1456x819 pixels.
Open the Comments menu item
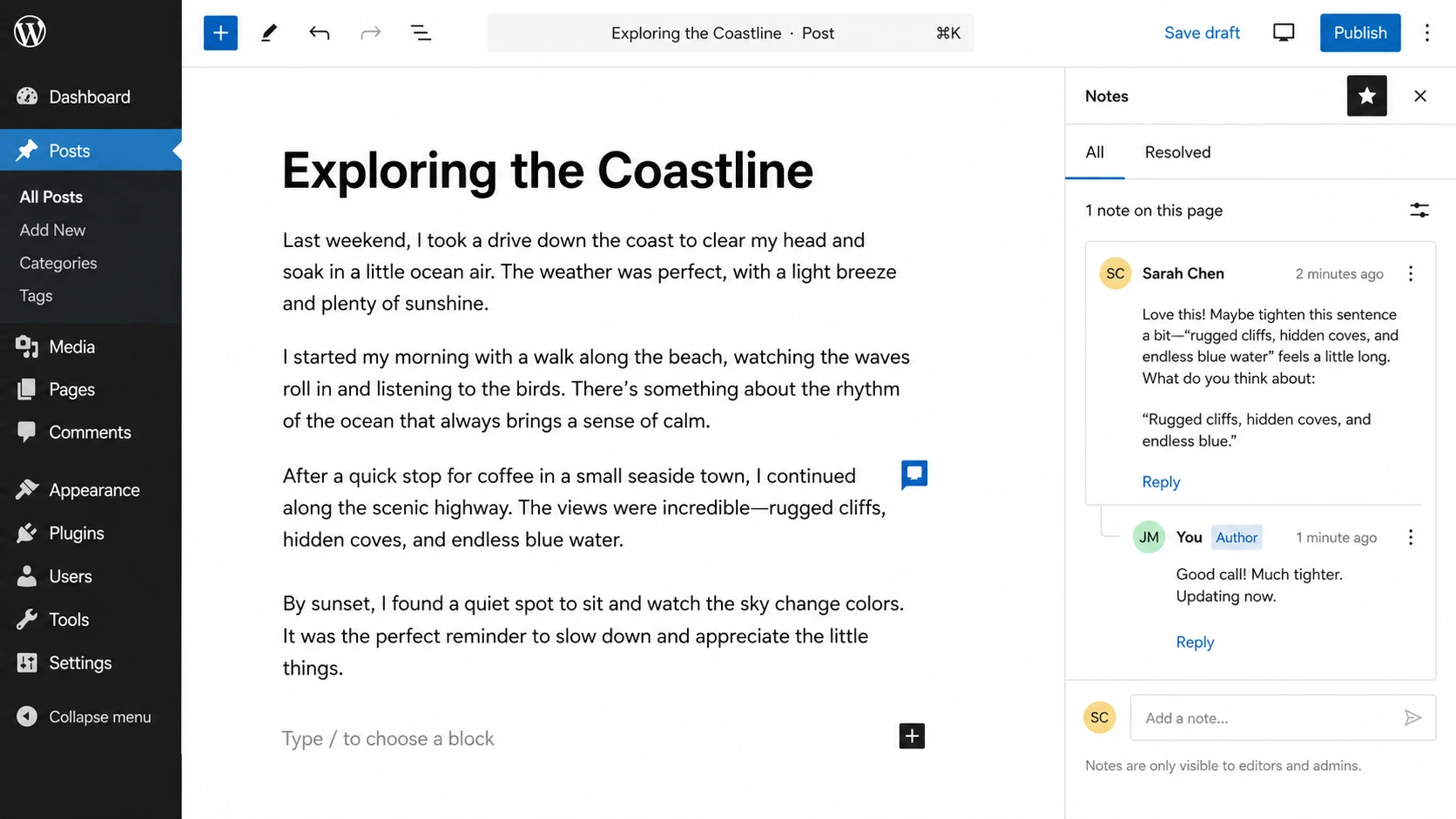tap(91, 433)
